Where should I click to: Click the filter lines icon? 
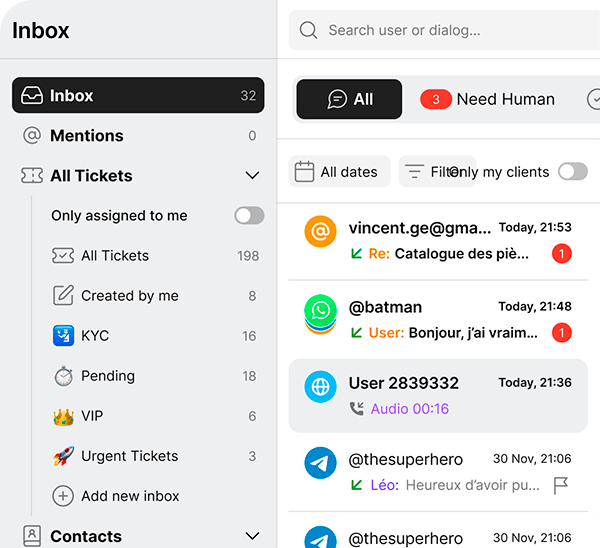(414, 171)
